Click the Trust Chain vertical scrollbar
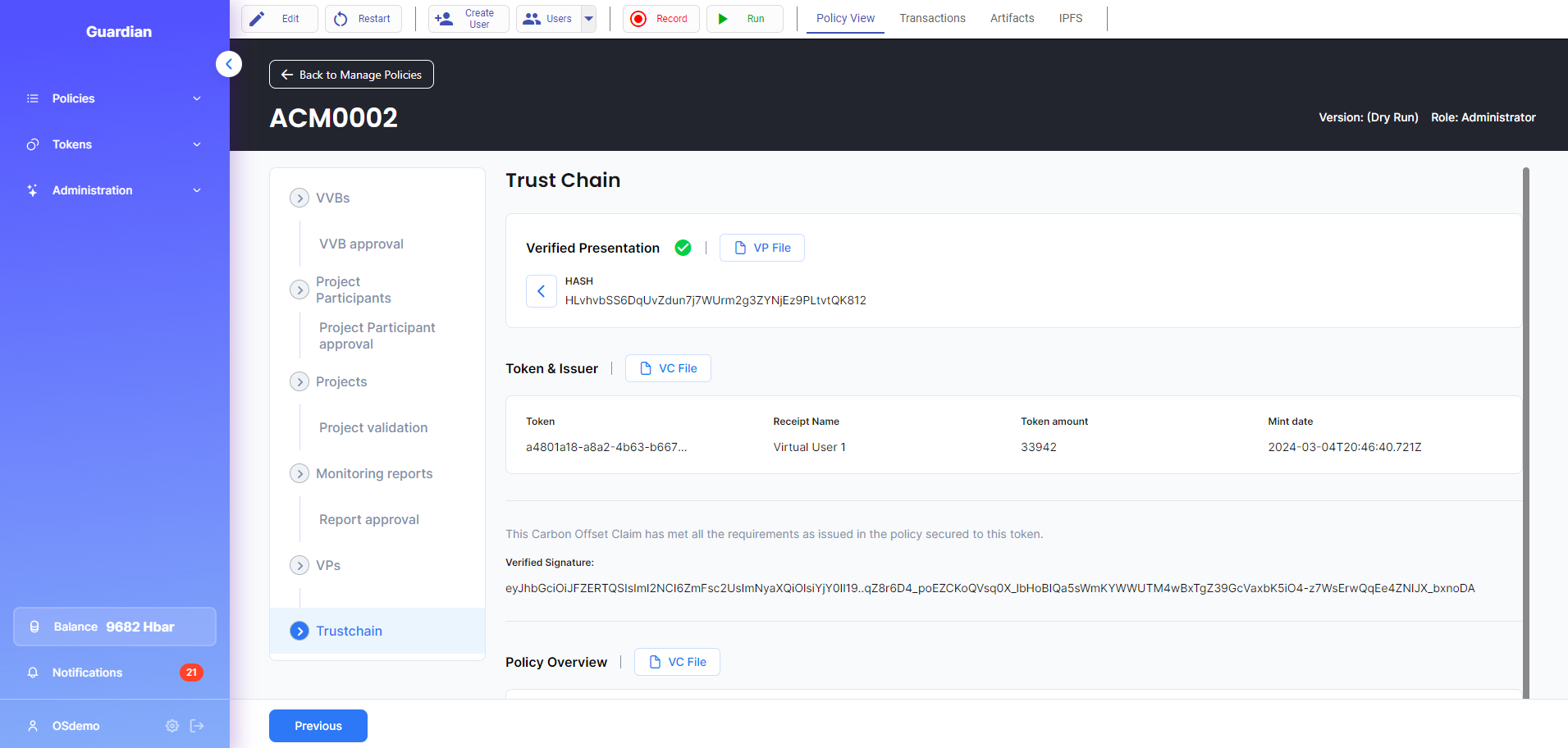Image resolution: width=1568 pixels, height=748 pixels. point(1525,410)
